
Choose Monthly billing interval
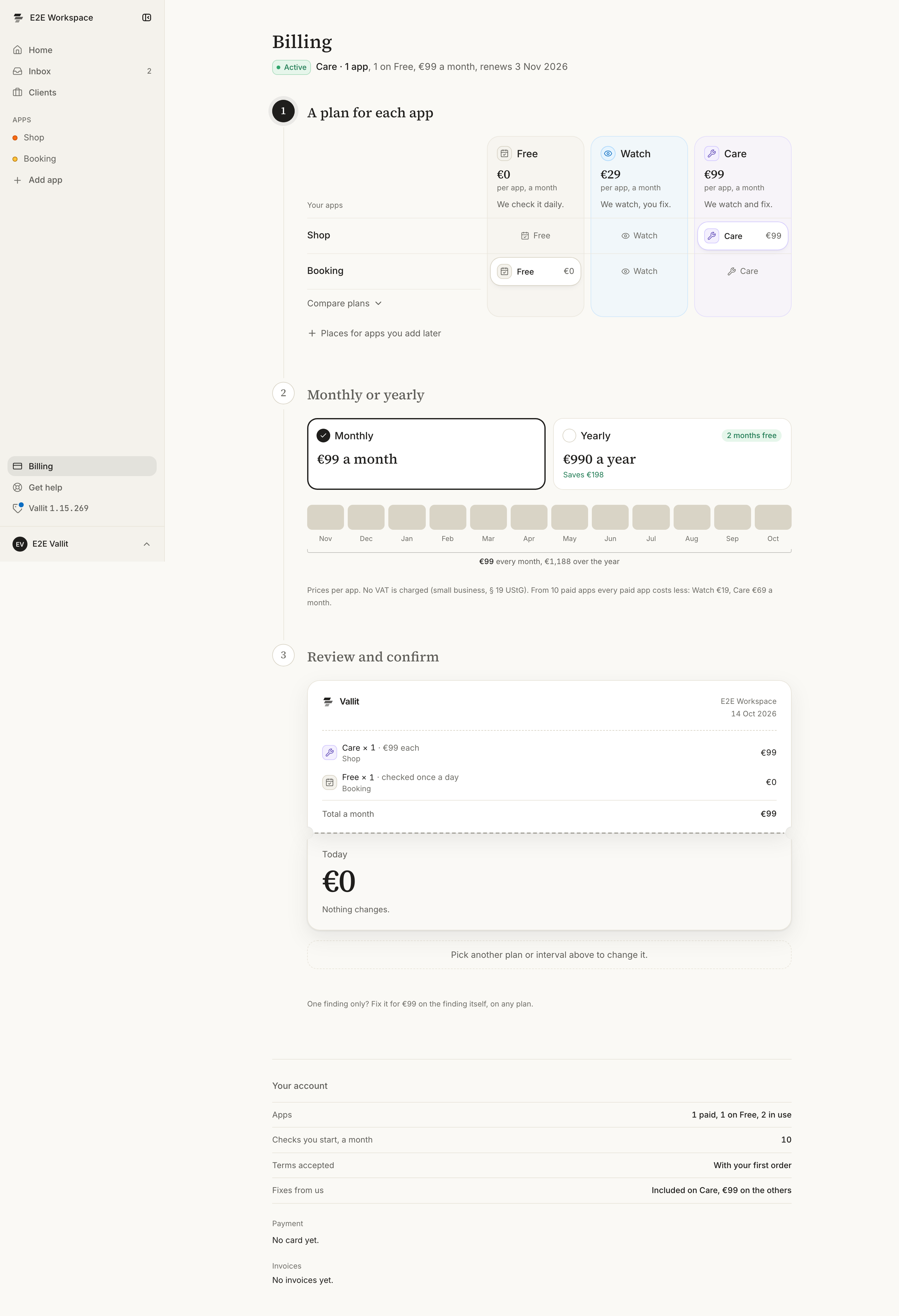(x=426, y=454)
